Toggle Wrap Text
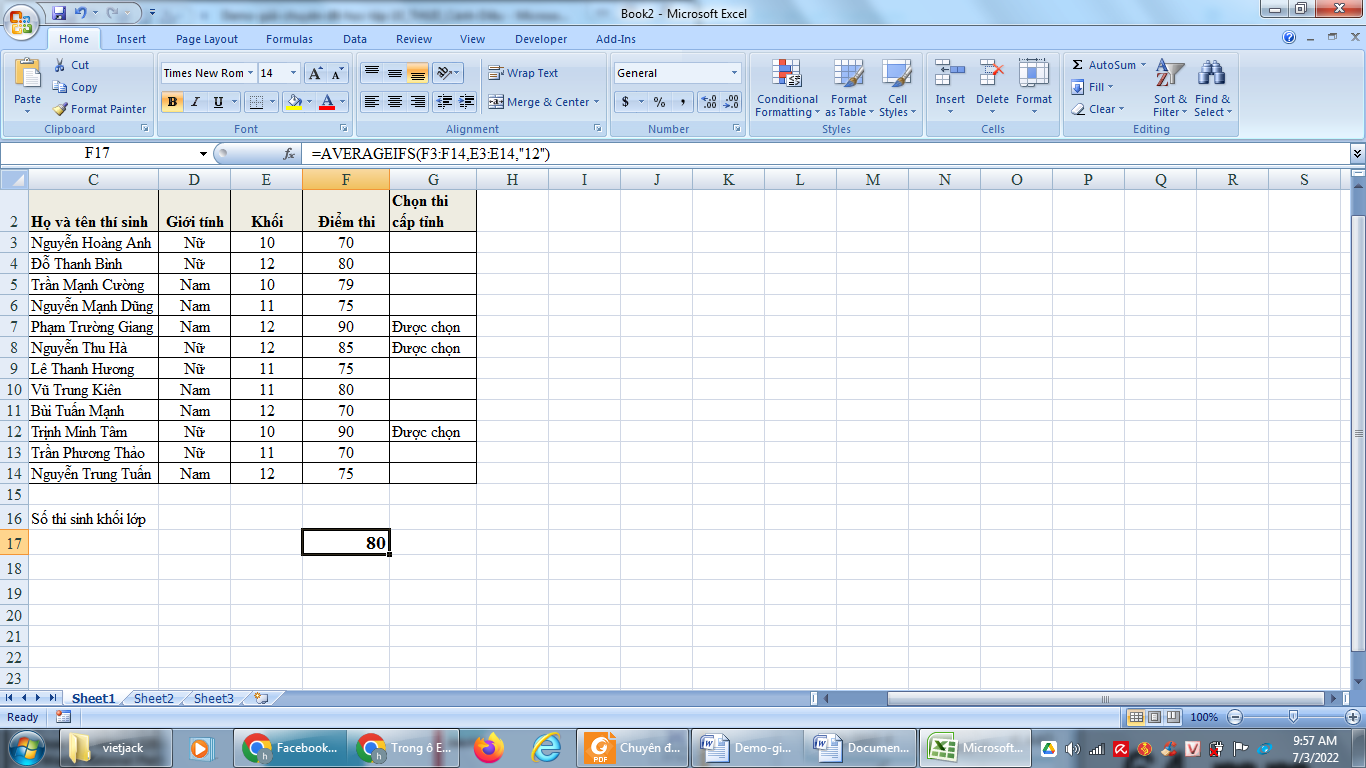The image size is (1366, 768). pos(523,73)
